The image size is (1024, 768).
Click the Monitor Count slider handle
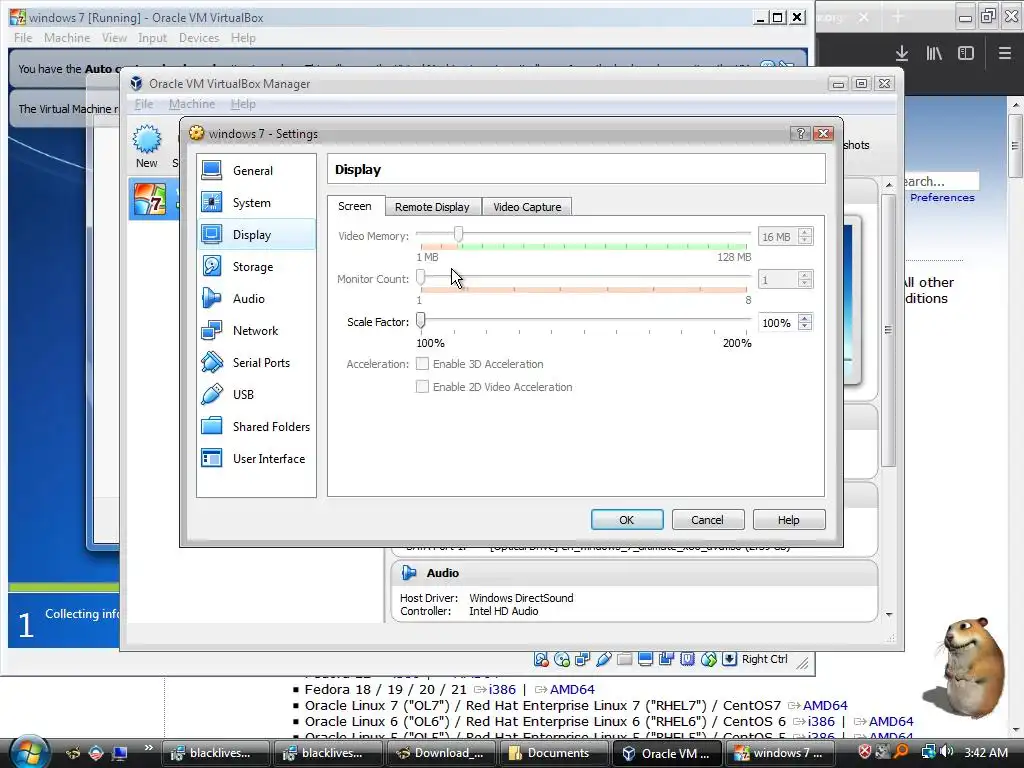421,277
